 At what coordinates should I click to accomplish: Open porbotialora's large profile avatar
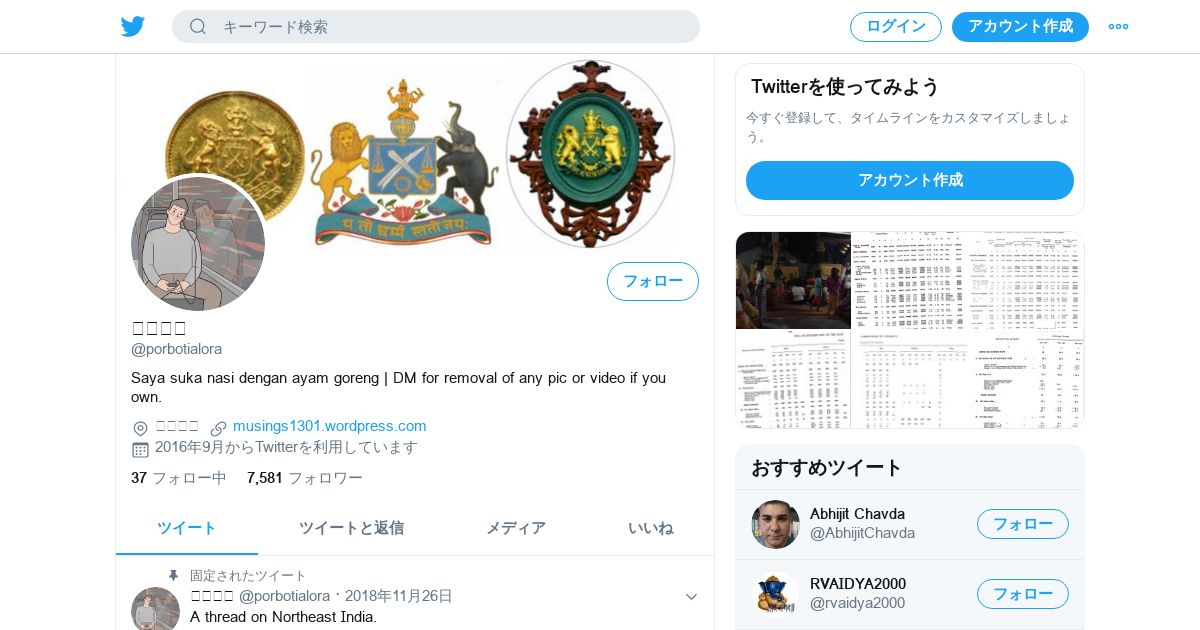point(198,244)
